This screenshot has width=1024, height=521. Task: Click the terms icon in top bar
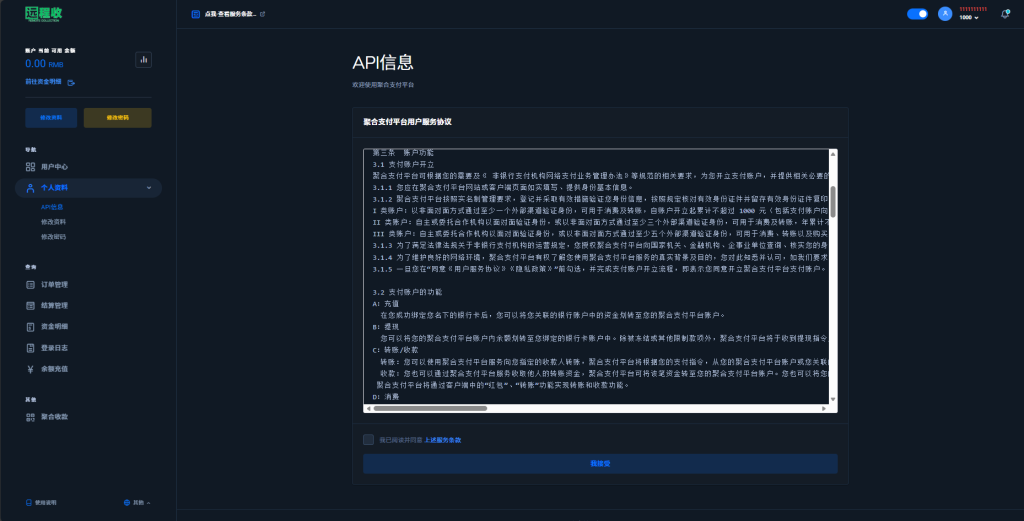(195, 14)
